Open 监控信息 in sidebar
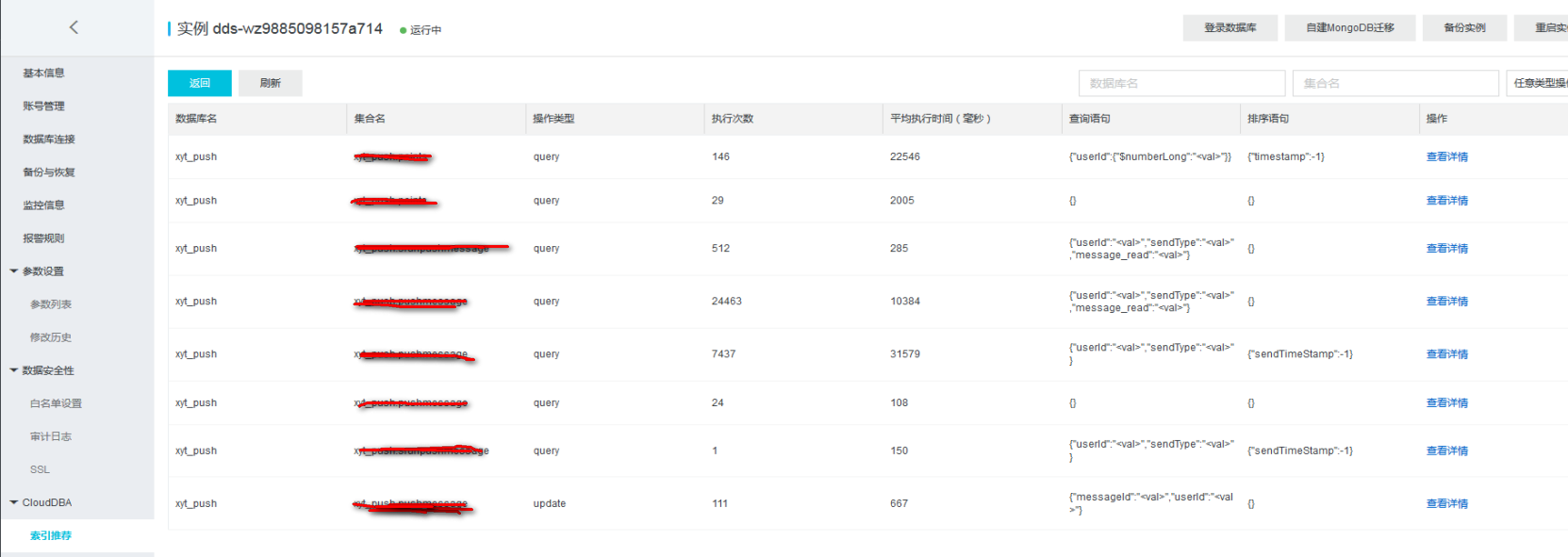The height and width of the screenshot is (557, 1568). 43,205
